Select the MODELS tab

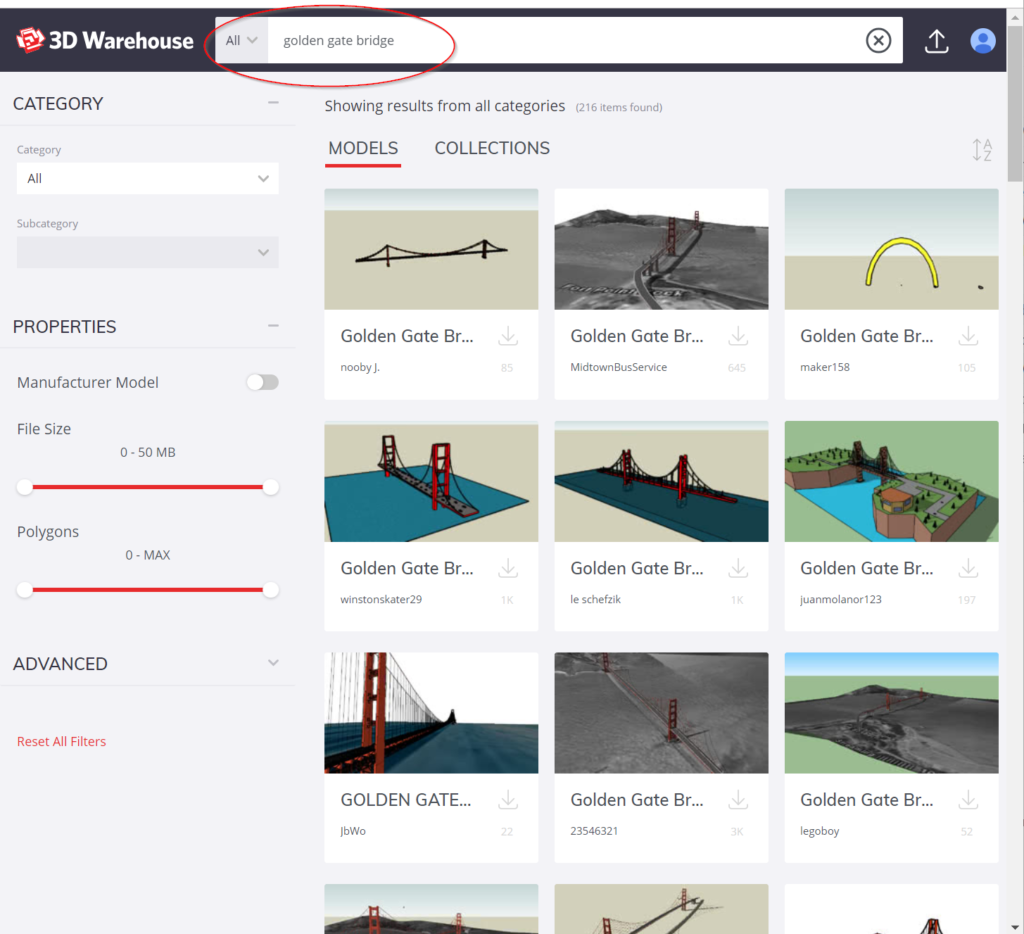pyautogui.click(x=363, y=148)
